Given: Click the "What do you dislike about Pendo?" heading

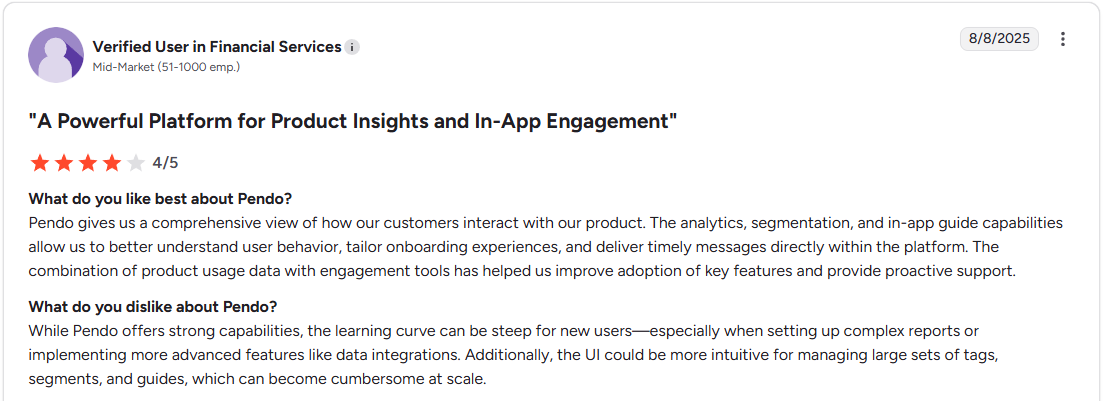Looking at the screenshot, I should pos(151,306).
